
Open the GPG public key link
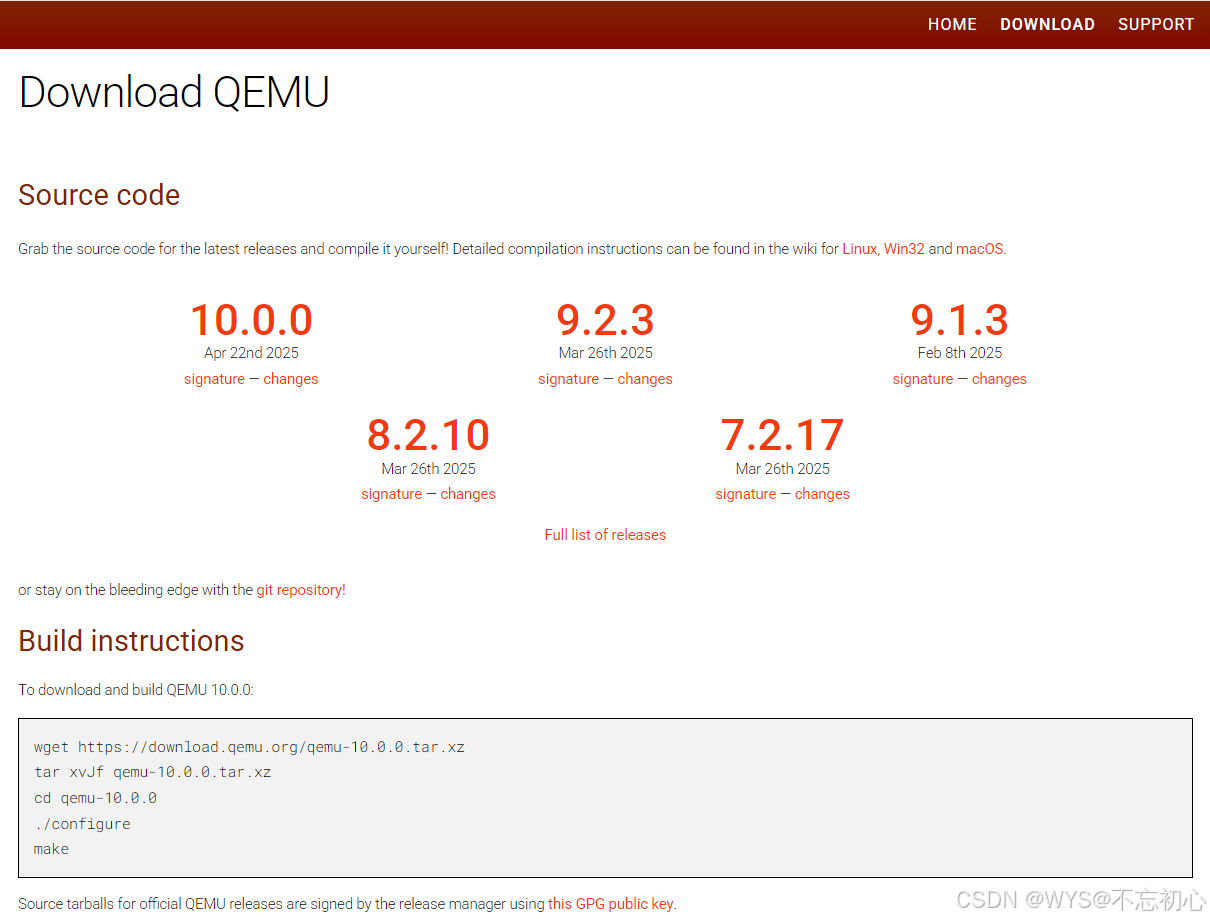click(610, 903)
